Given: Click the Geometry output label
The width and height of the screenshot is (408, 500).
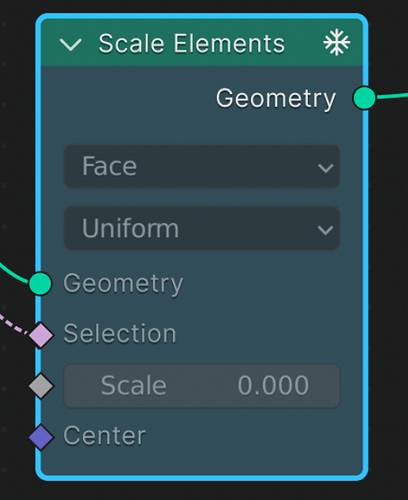Looking at the screenshot, I should 276,99.
